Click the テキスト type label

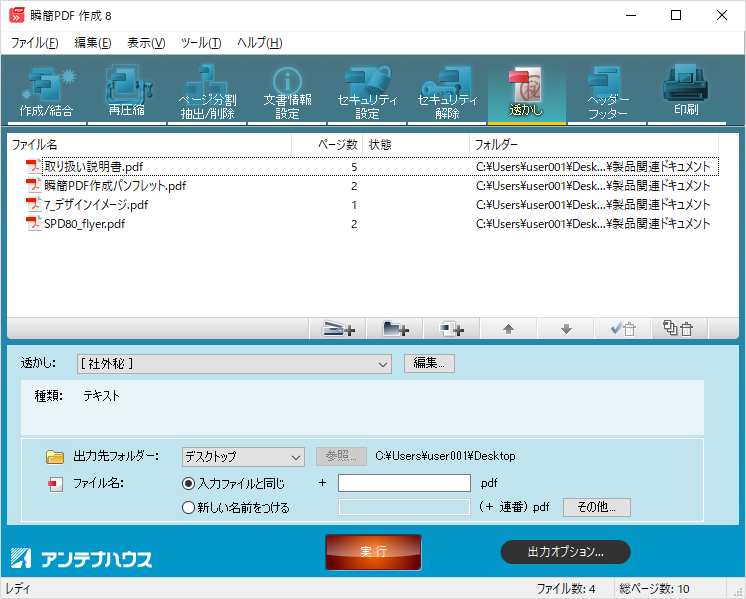point(101,396)
